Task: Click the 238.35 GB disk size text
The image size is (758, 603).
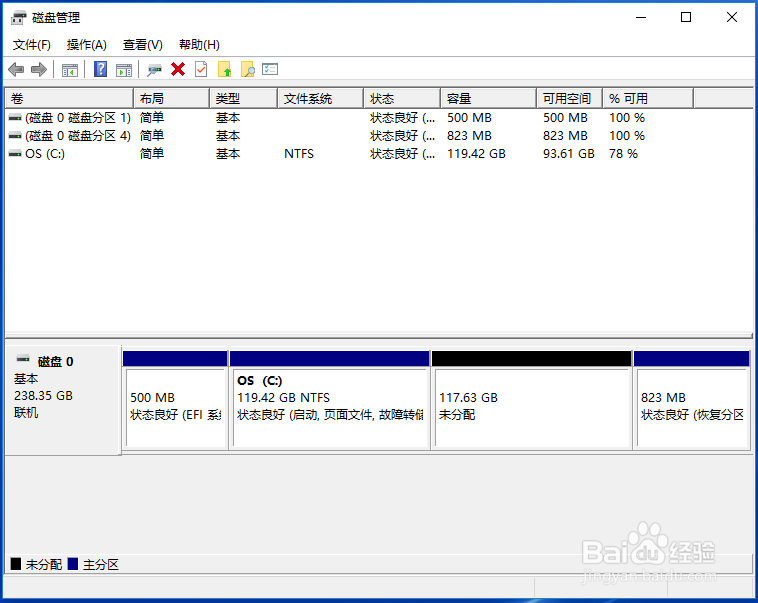Action: 44,396
